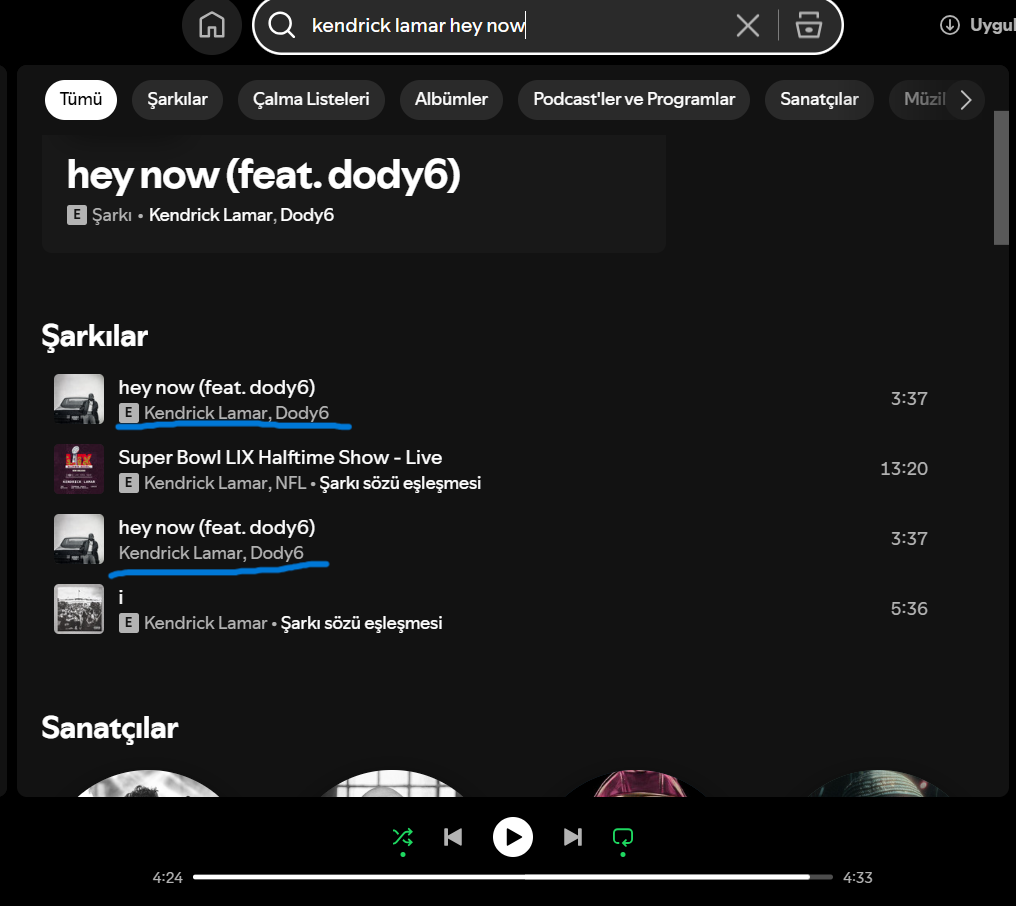Clear the search field with X
This screenshot has width=1016, height=906.
click(748, 25)
